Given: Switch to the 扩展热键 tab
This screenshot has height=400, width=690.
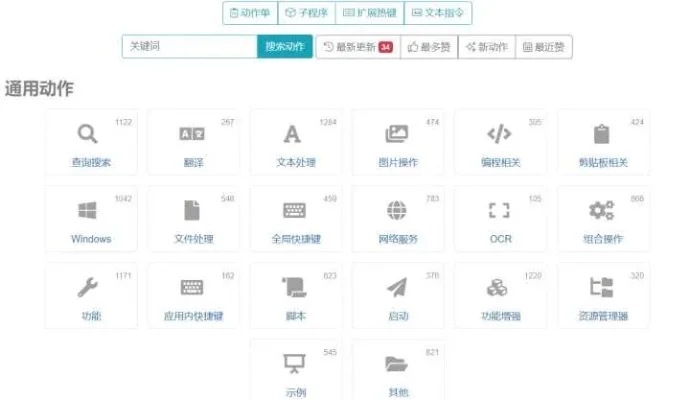Looking at the screenshot, I should 370,13.
